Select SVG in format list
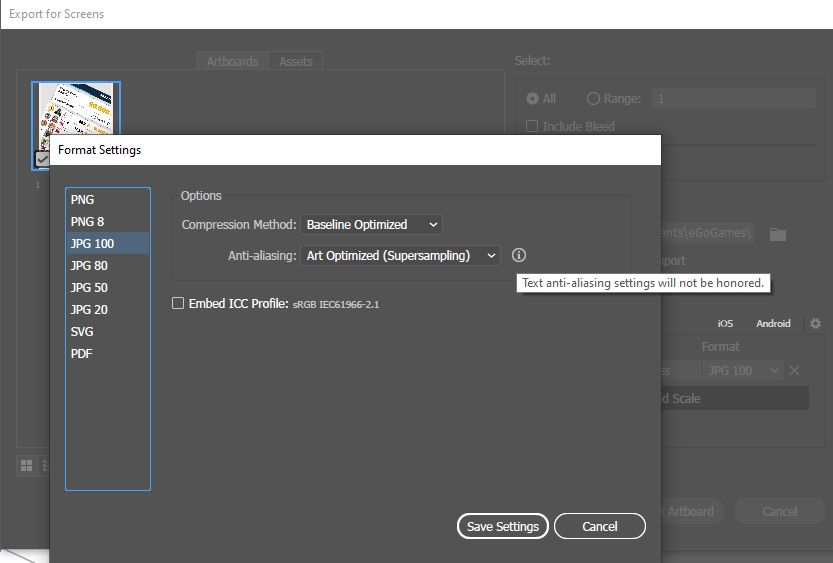Viewport: 833px width, 563px height. point(107,331)
